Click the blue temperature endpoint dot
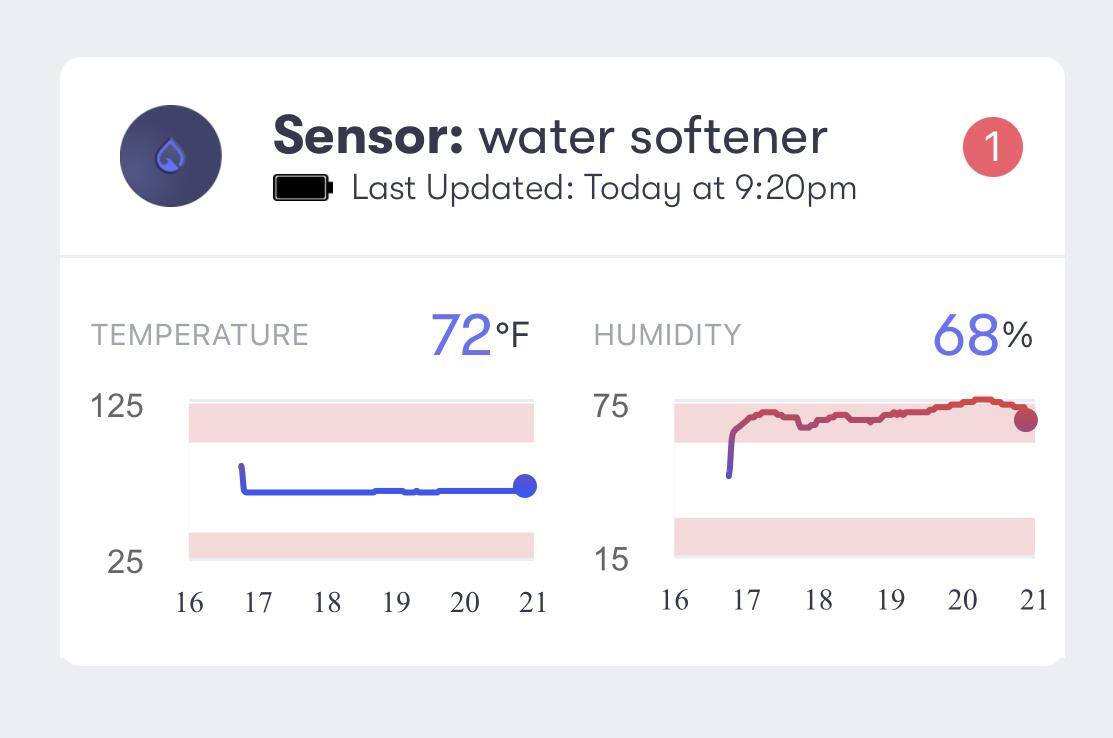 point(524,486)
